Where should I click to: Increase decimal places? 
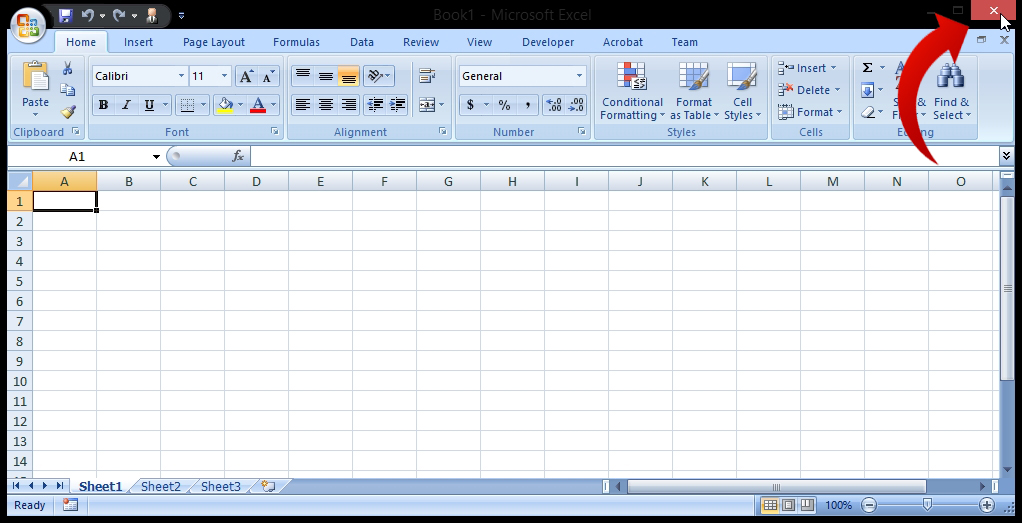tap(553, 105)
